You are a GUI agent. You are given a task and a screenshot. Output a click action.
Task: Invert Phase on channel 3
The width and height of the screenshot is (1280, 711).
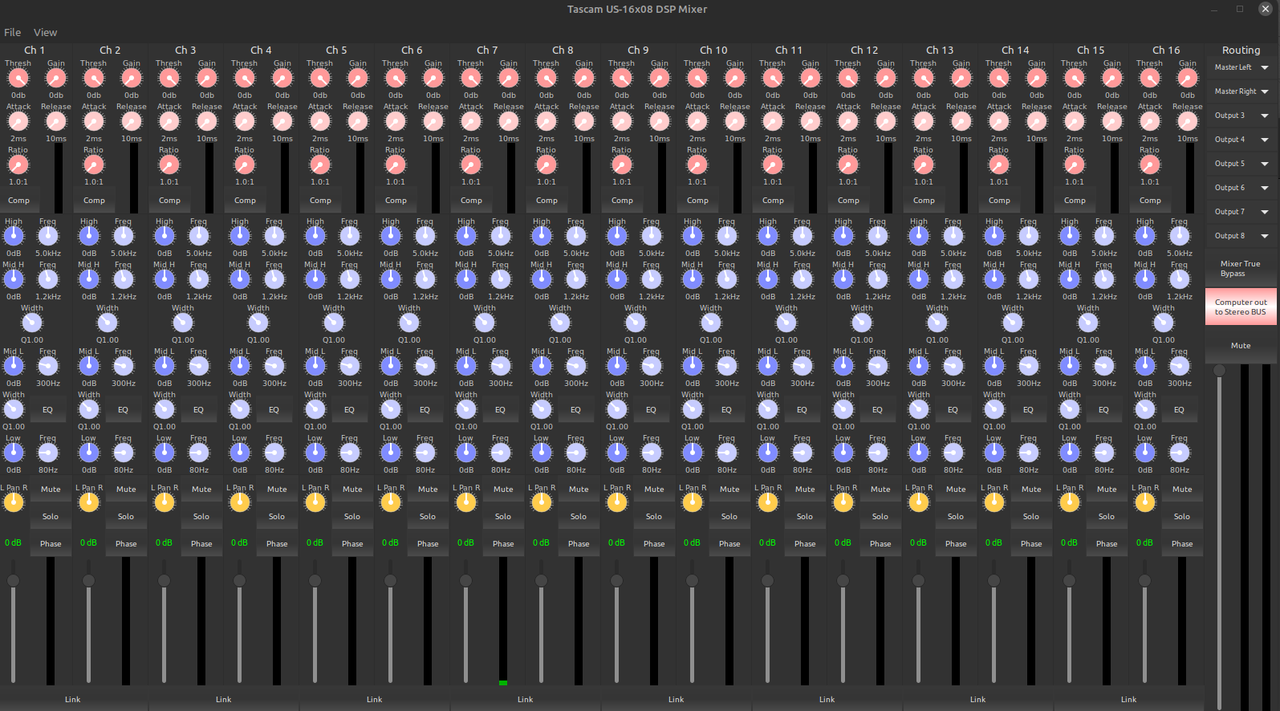coord(201,544)
